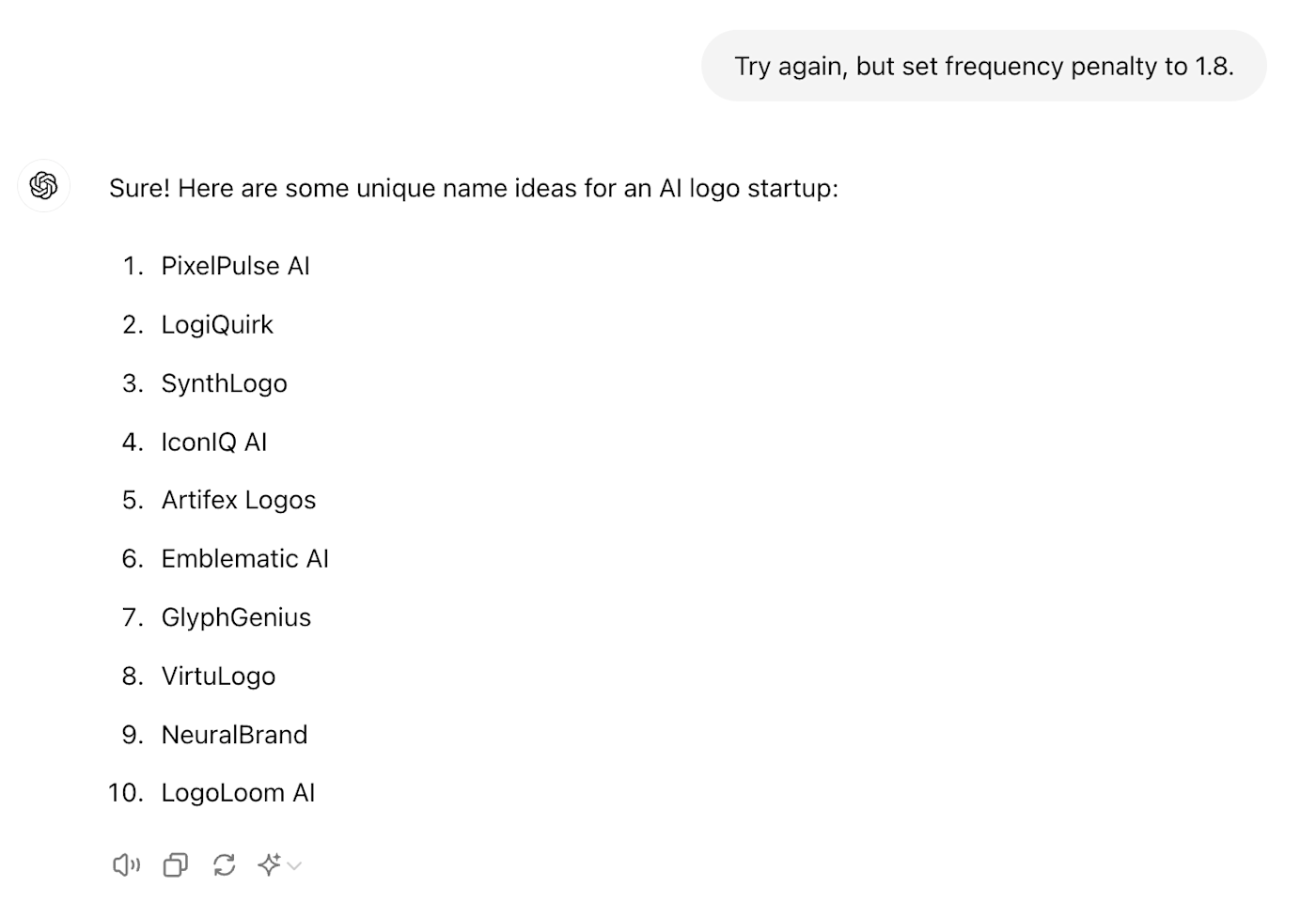Click on VirtuLogo in the list

tap(218, 676)
